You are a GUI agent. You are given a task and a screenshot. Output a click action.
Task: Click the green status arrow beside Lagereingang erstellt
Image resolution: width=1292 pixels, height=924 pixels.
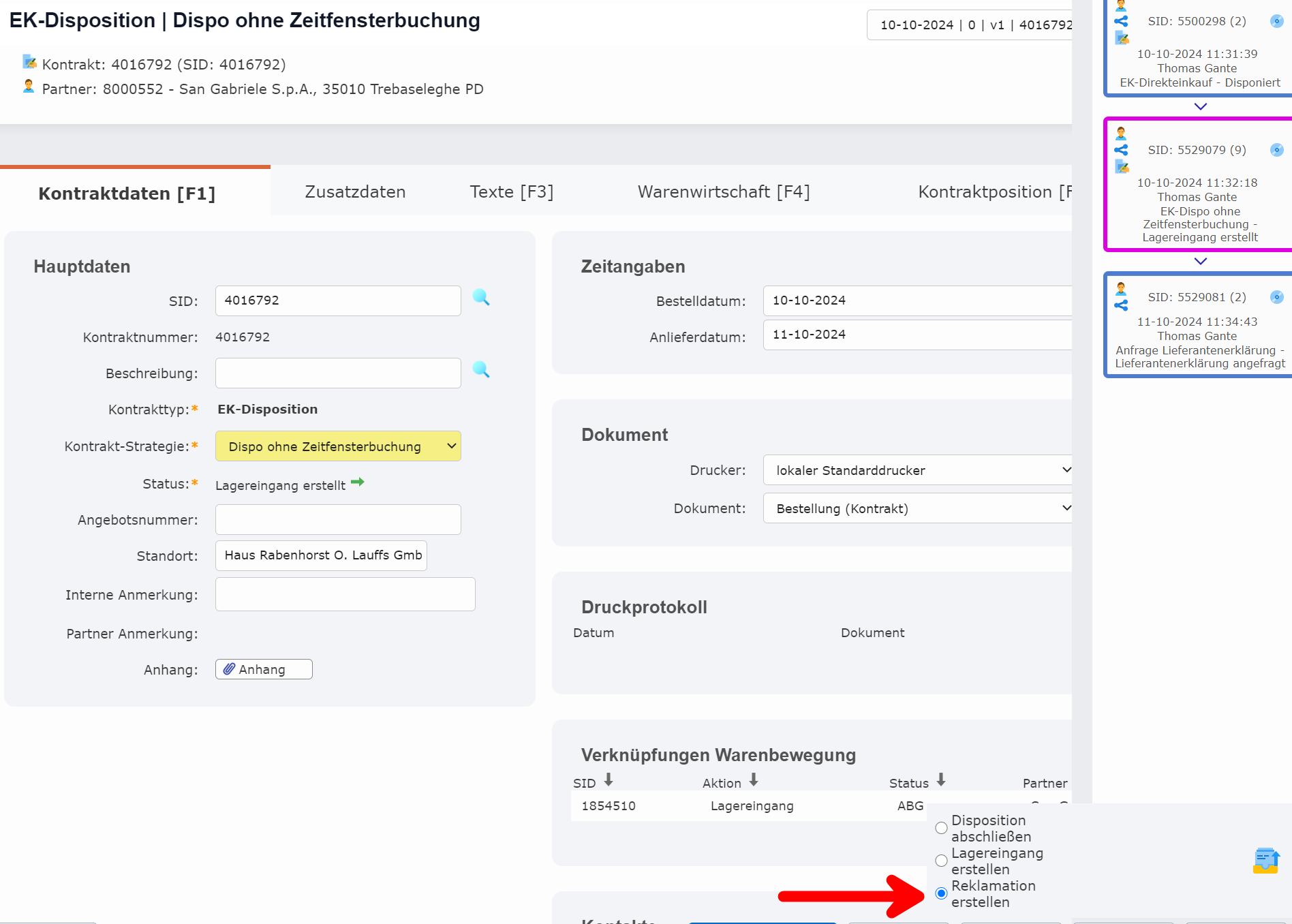(357, 482)
